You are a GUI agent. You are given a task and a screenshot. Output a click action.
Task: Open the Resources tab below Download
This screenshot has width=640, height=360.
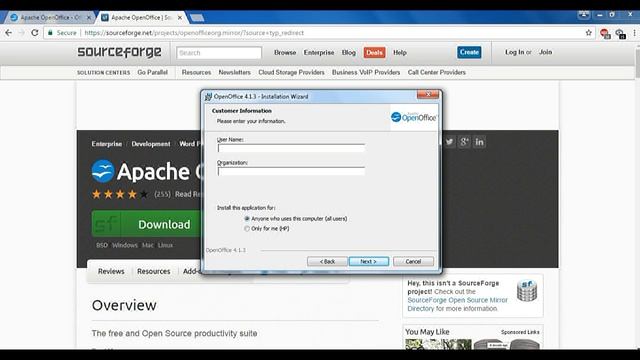click(x=153, y=271)
